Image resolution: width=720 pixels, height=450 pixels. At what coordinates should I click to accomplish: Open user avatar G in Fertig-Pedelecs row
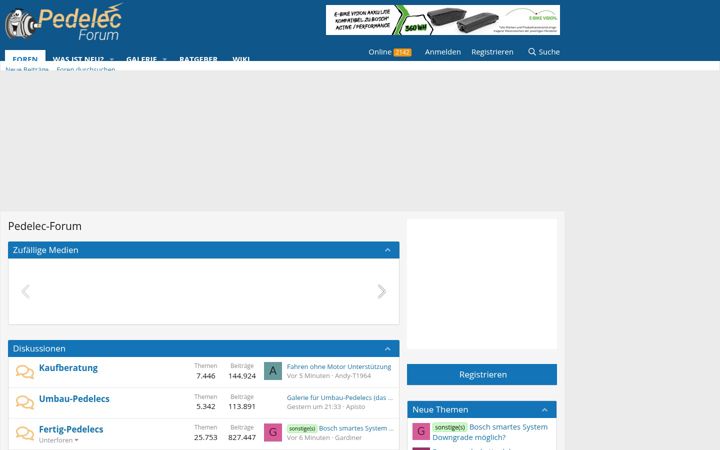273,433
